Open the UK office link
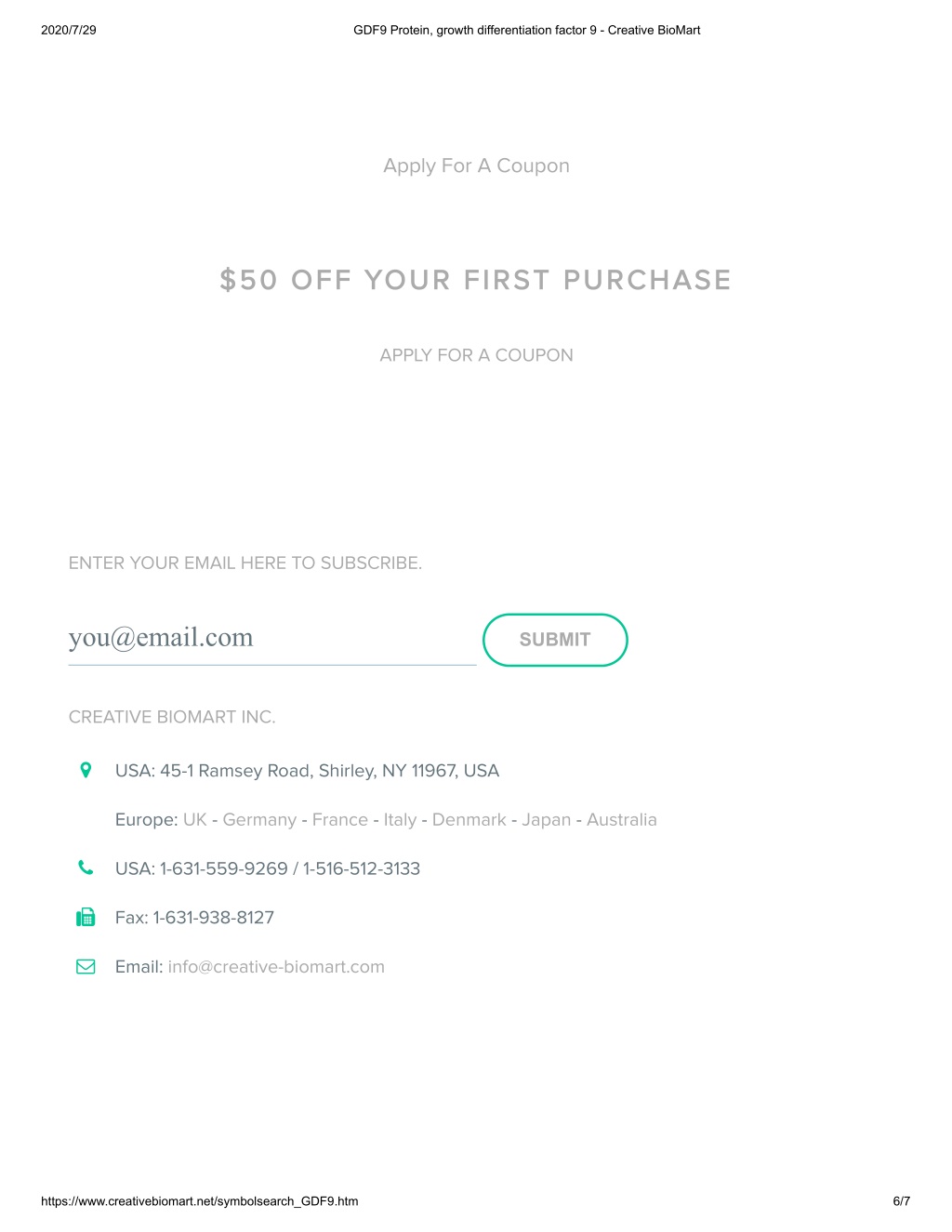Image resolution: width=952 pixels, height=1232 pixels. 195,819
